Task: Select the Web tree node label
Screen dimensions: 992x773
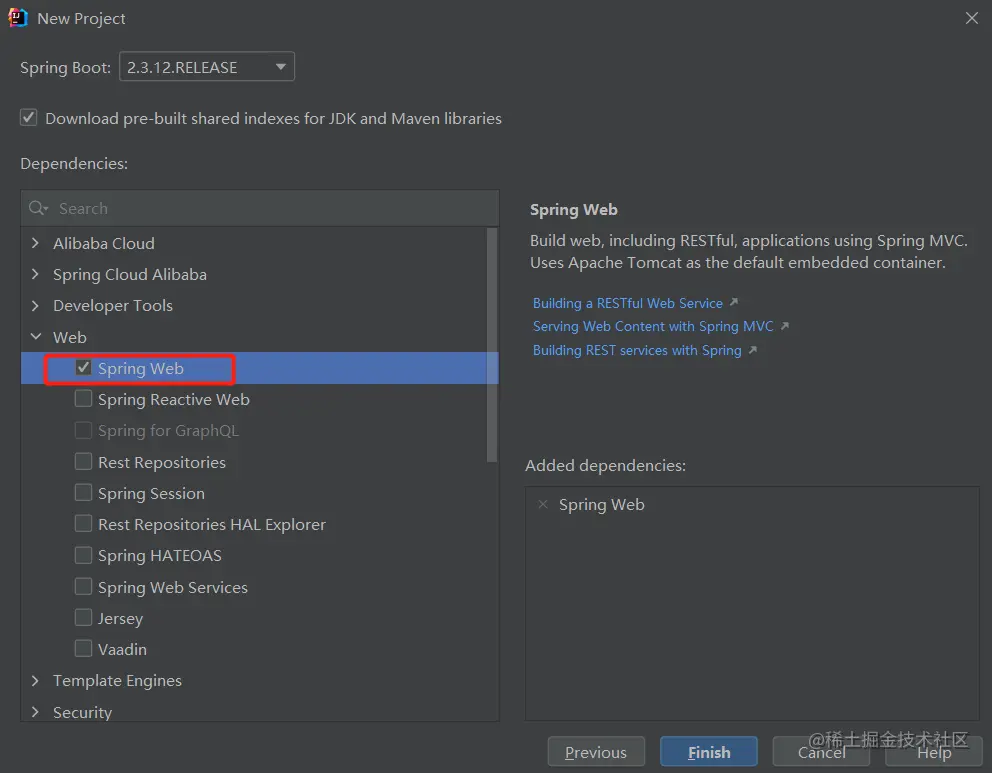Action: coord(70,337)
